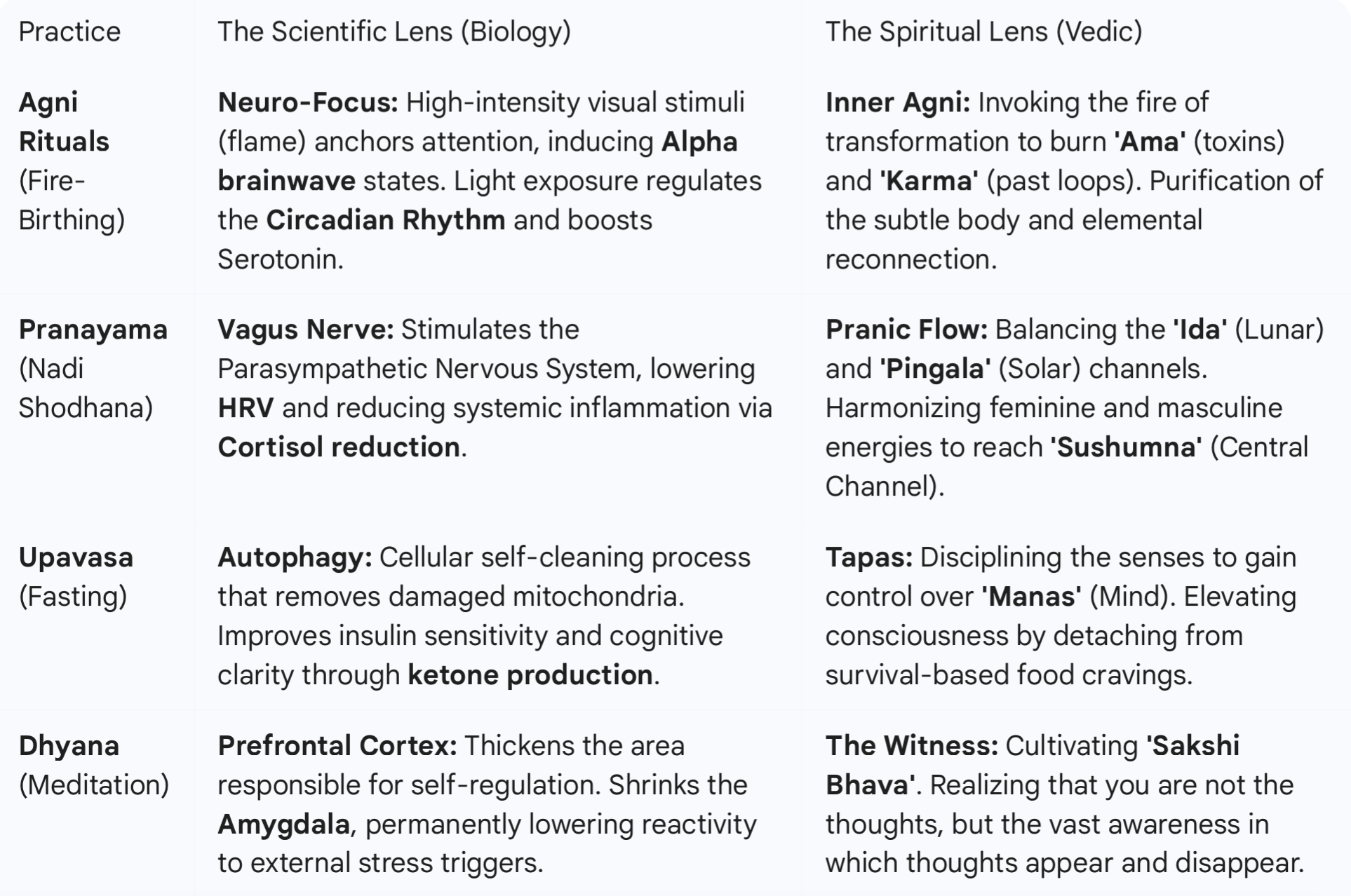Click the bold ketone production text
This screenshot has width=1351, height=896.
530,674
